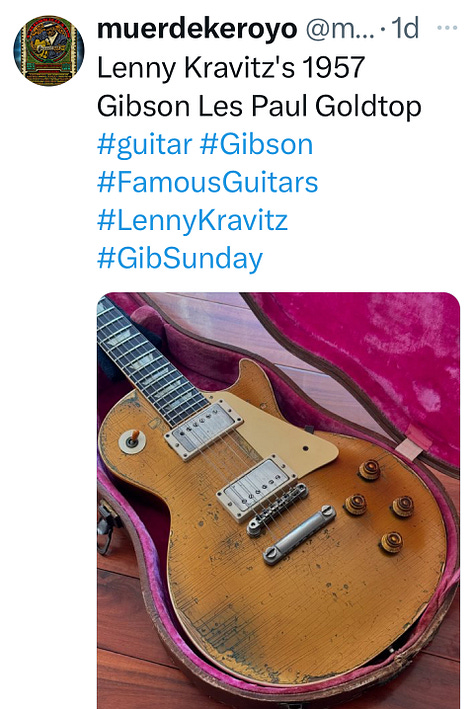
Task: Open the Goldtop guitar photo full size
Action: tap(279, 501)
